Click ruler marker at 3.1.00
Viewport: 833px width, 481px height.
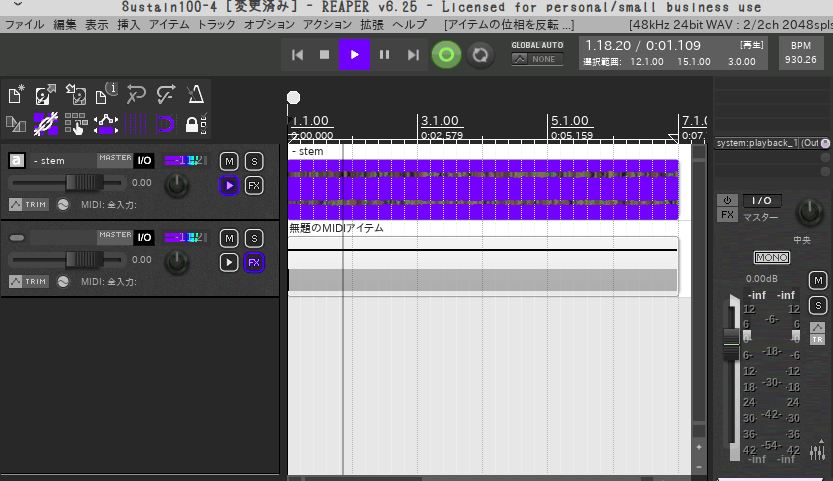point(439,121)
